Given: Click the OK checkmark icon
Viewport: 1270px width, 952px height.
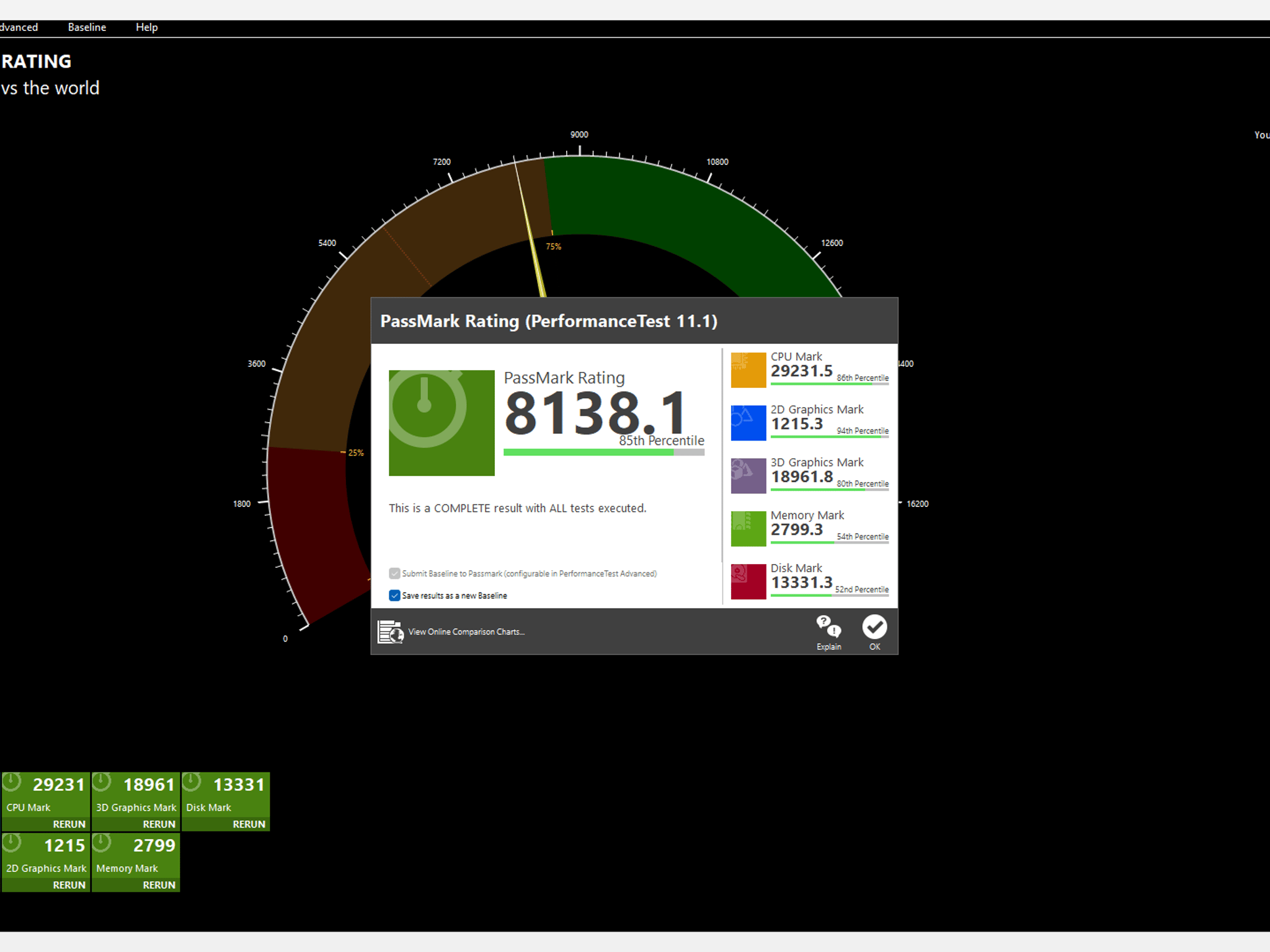Looking at the screenshot, I should pyautogui.click(x=874, y=627).
